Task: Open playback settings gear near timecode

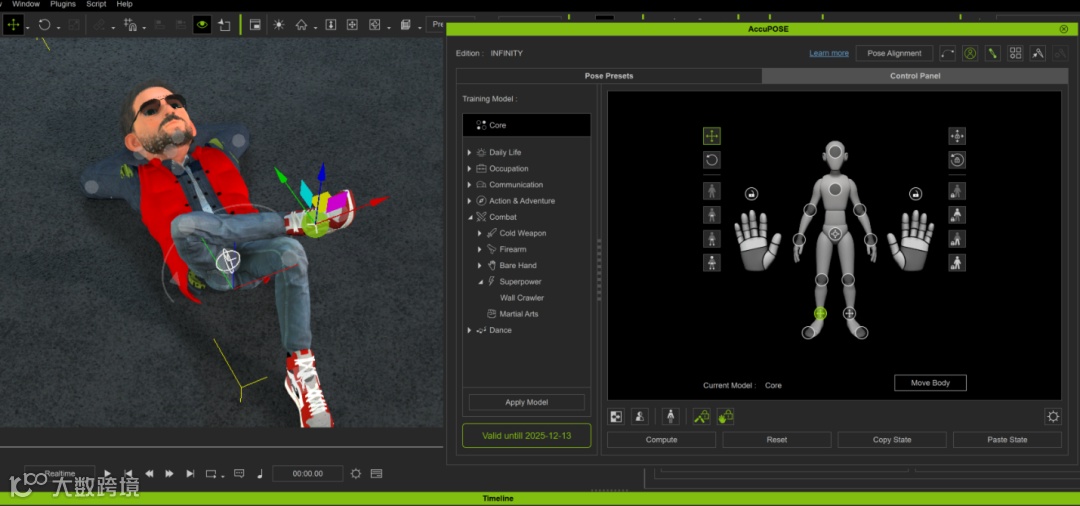Action: click(355, 474)
